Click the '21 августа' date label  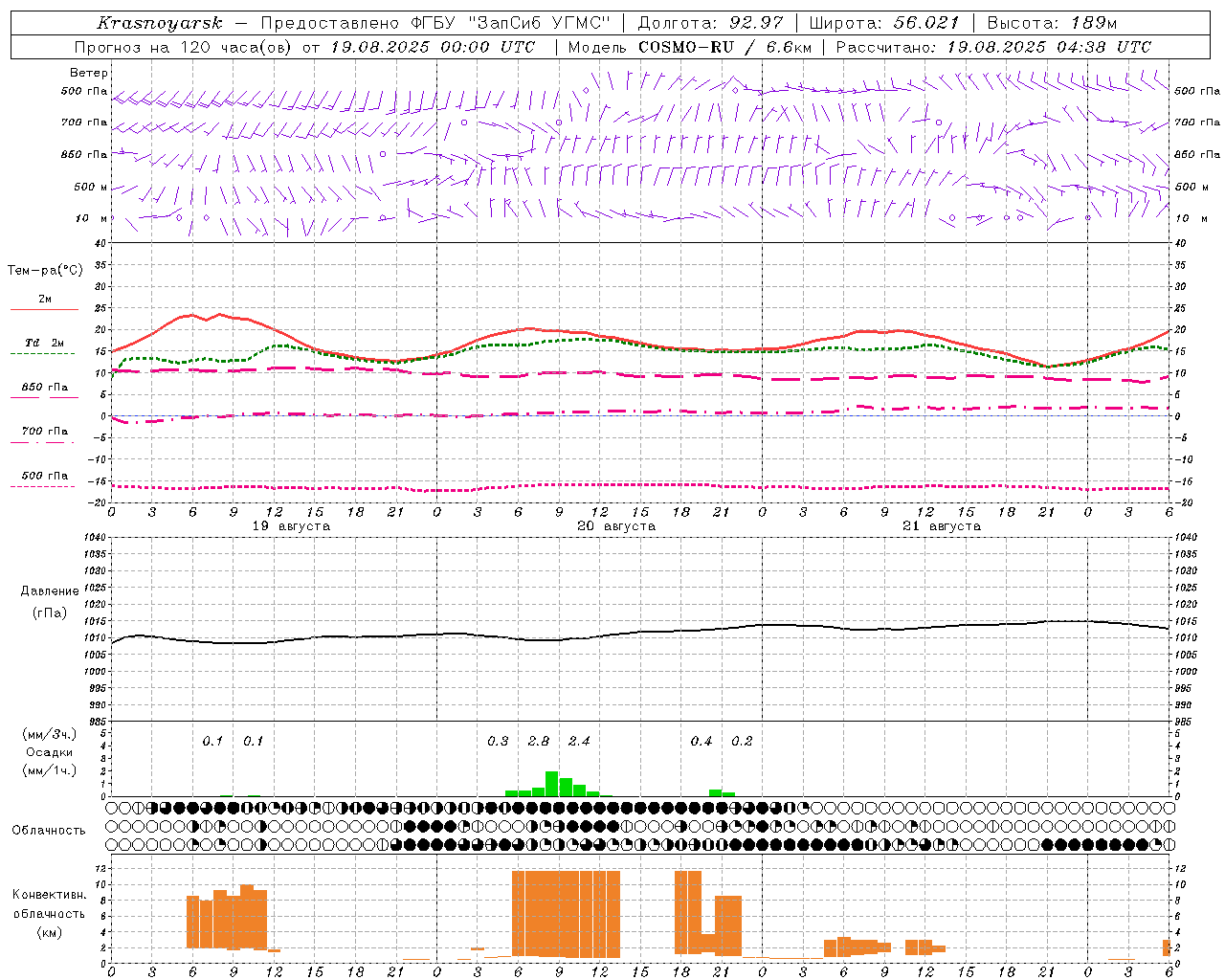(942, 526)
